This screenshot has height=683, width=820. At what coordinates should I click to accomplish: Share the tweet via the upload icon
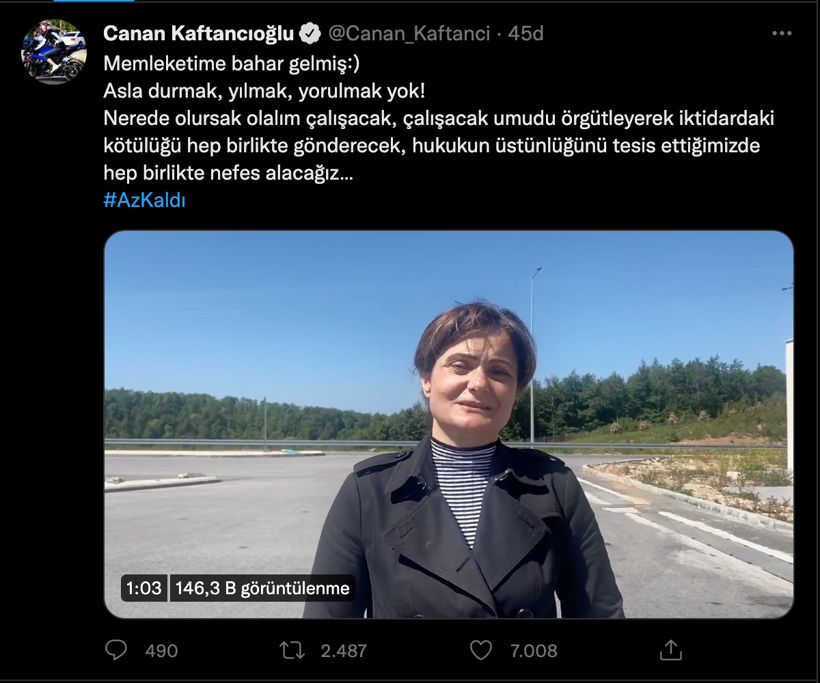pyautogui.click(x=671, y=650)
